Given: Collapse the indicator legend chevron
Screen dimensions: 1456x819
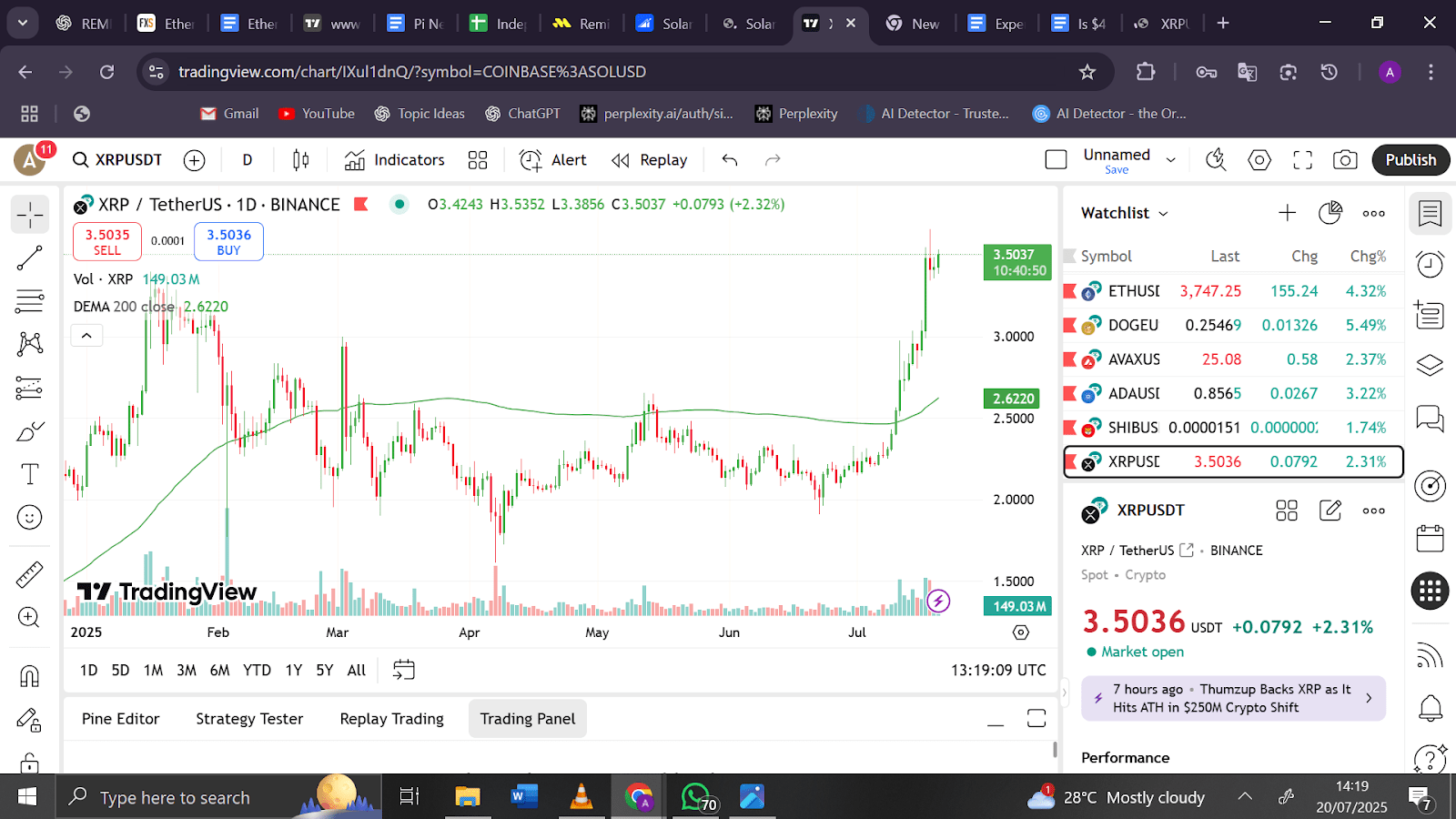Looking at the screenshot, I should (x=86, y=336).
